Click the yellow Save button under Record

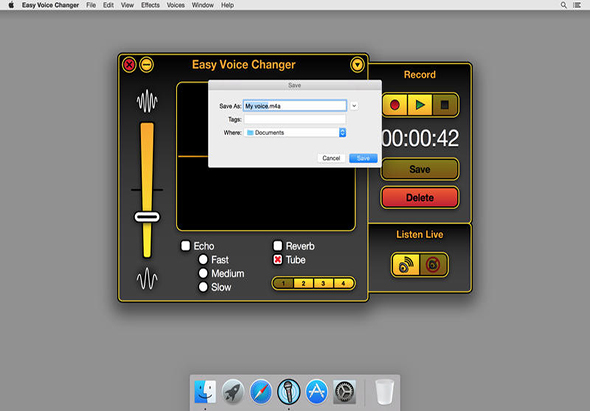click(x=420, y=169)
